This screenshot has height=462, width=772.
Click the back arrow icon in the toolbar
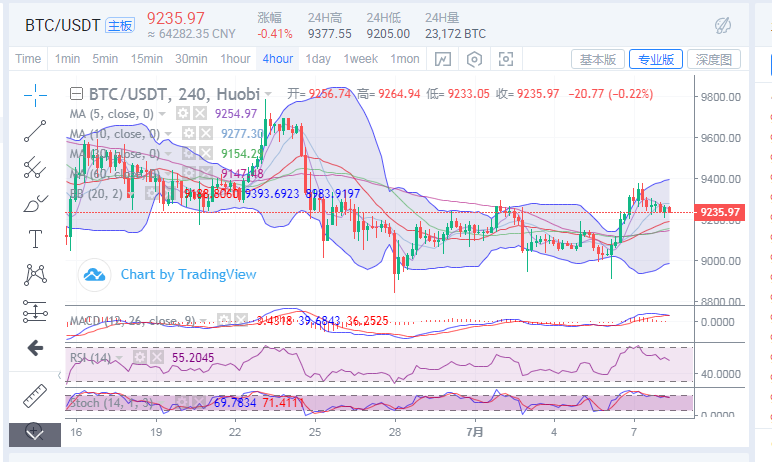tap(35, 348)
